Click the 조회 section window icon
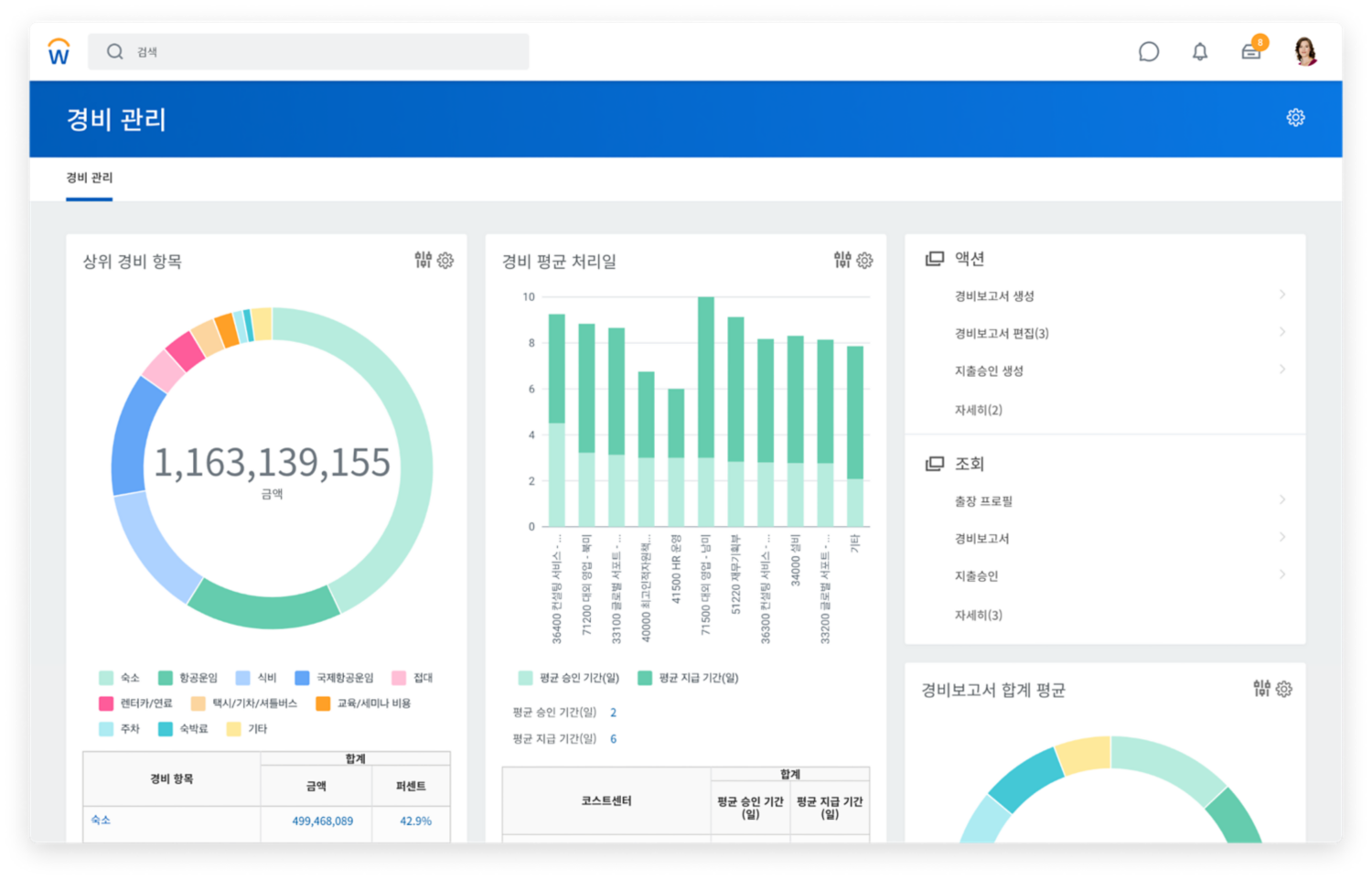Screen dimensions: 1372x880 point(935,464)
